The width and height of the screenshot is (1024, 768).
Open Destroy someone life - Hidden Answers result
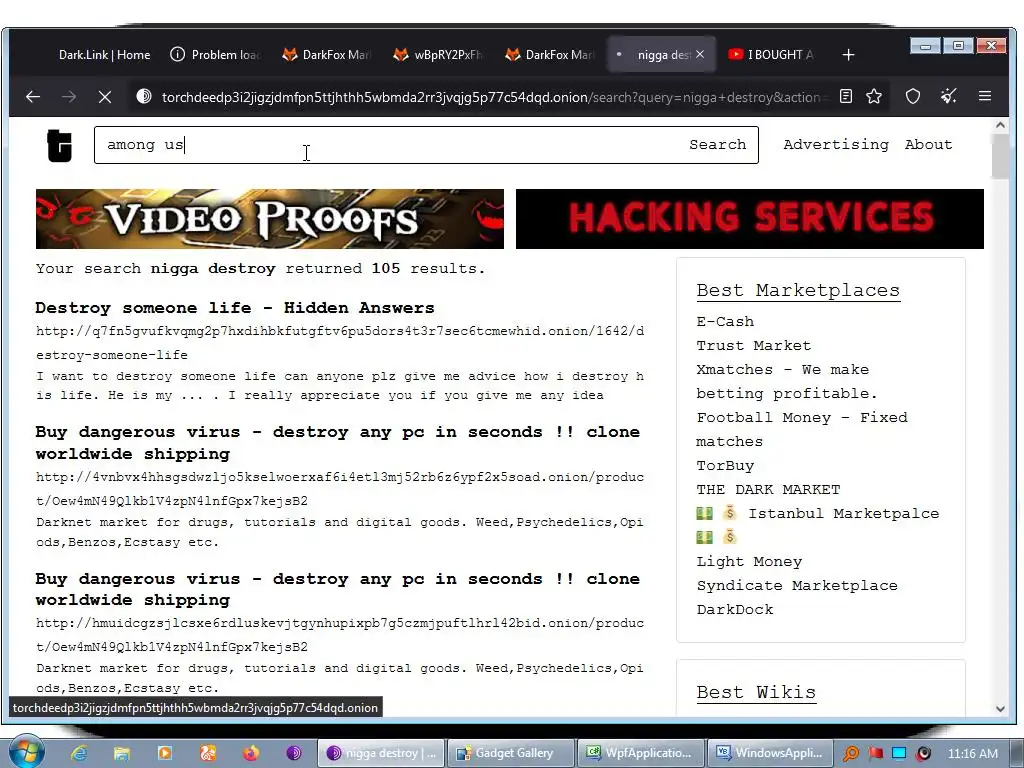click(235, 308)
